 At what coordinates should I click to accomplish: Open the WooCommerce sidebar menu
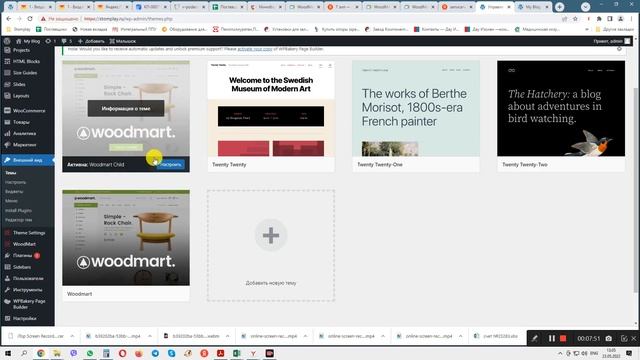click(x=29, y=111)
